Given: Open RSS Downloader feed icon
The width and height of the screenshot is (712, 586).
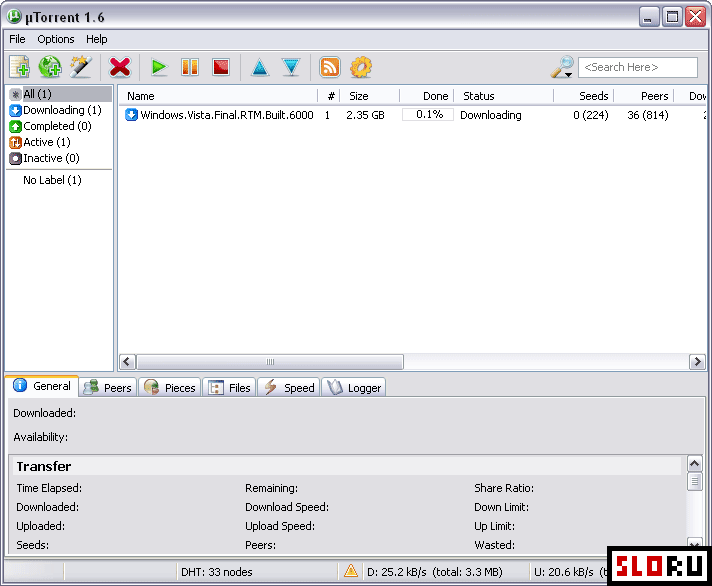Looking at the screenshot, I should coord(330,67).
